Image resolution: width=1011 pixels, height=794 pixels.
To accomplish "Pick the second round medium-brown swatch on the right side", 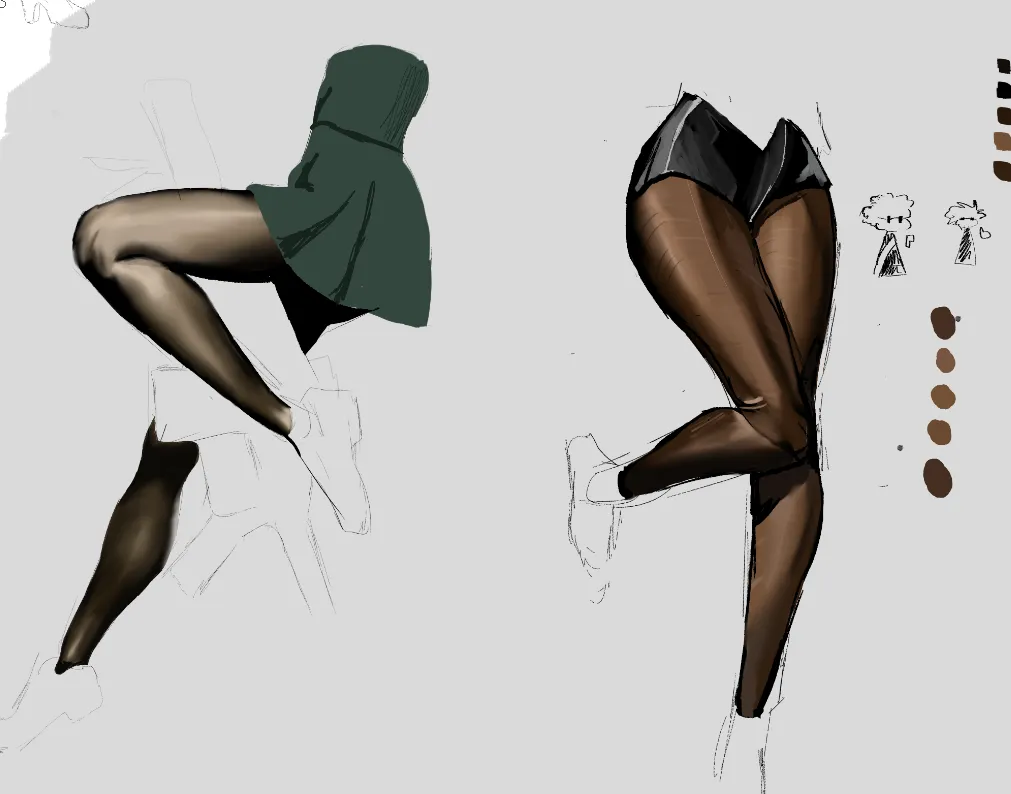I will tap(945, 360).
